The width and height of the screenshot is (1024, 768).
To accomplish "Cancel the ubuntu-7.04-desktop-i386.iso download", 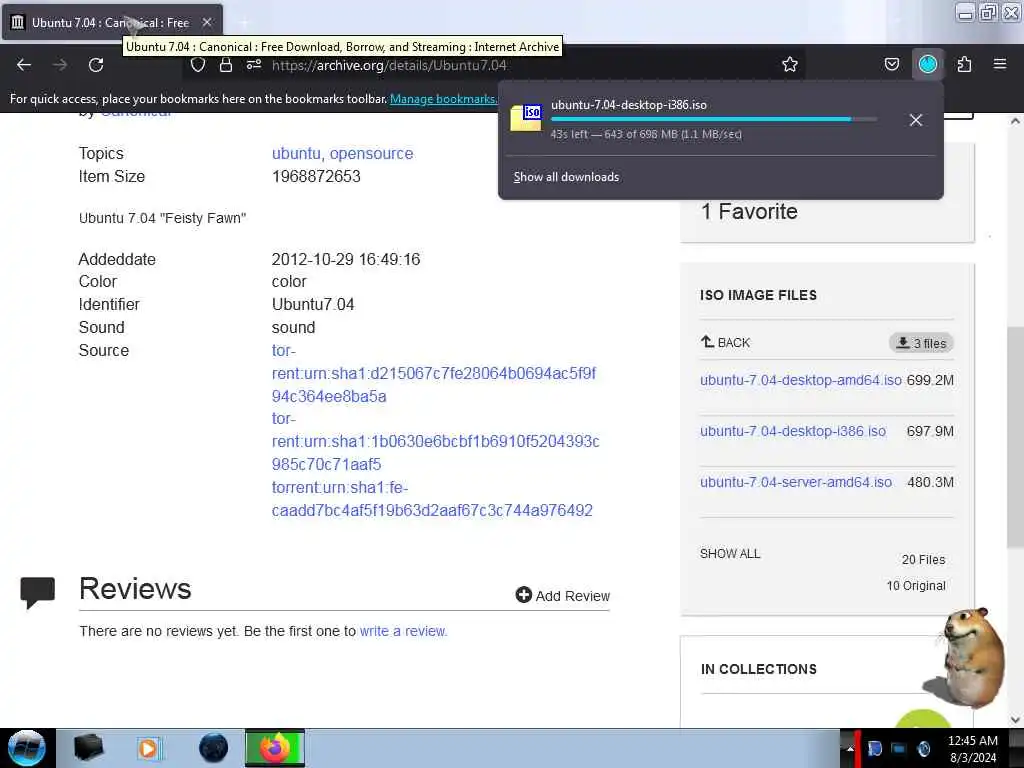I will click(916, 120).
